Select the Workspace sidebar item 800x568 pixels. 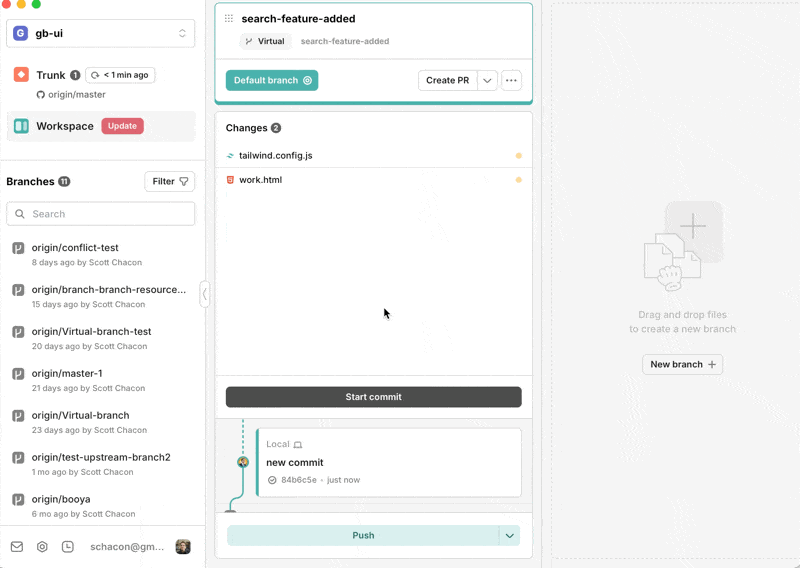pyautogui.click(x=65, y=126)
